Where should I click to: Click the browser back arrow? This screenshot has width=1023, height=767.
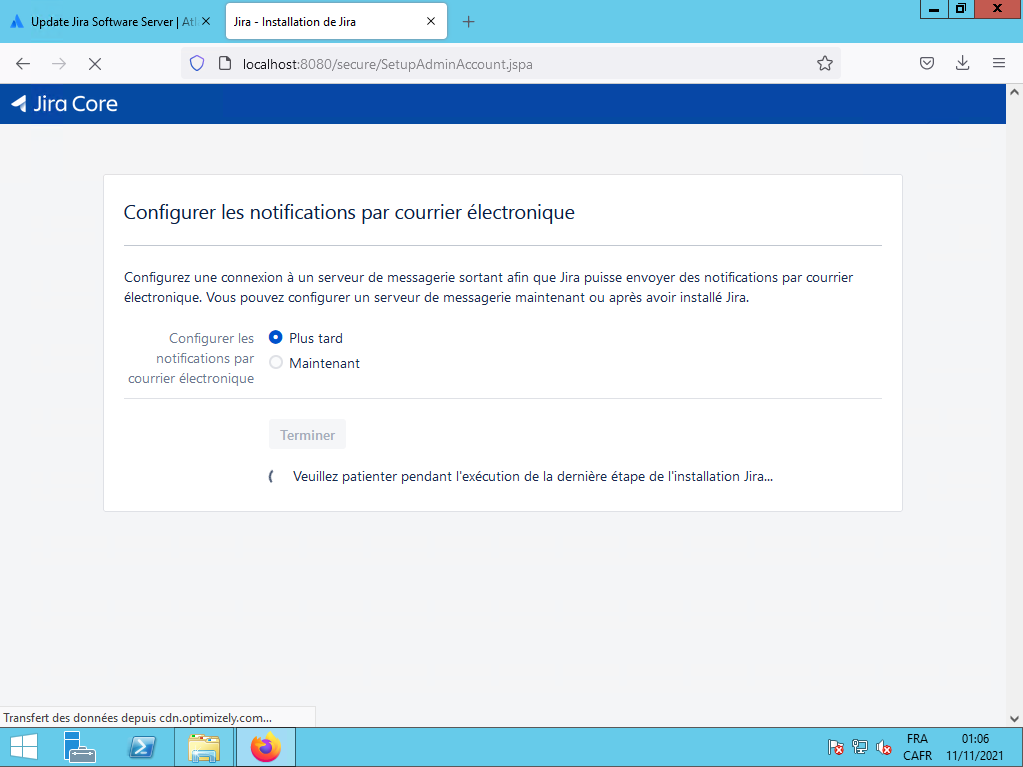click(x=23, y=63)
